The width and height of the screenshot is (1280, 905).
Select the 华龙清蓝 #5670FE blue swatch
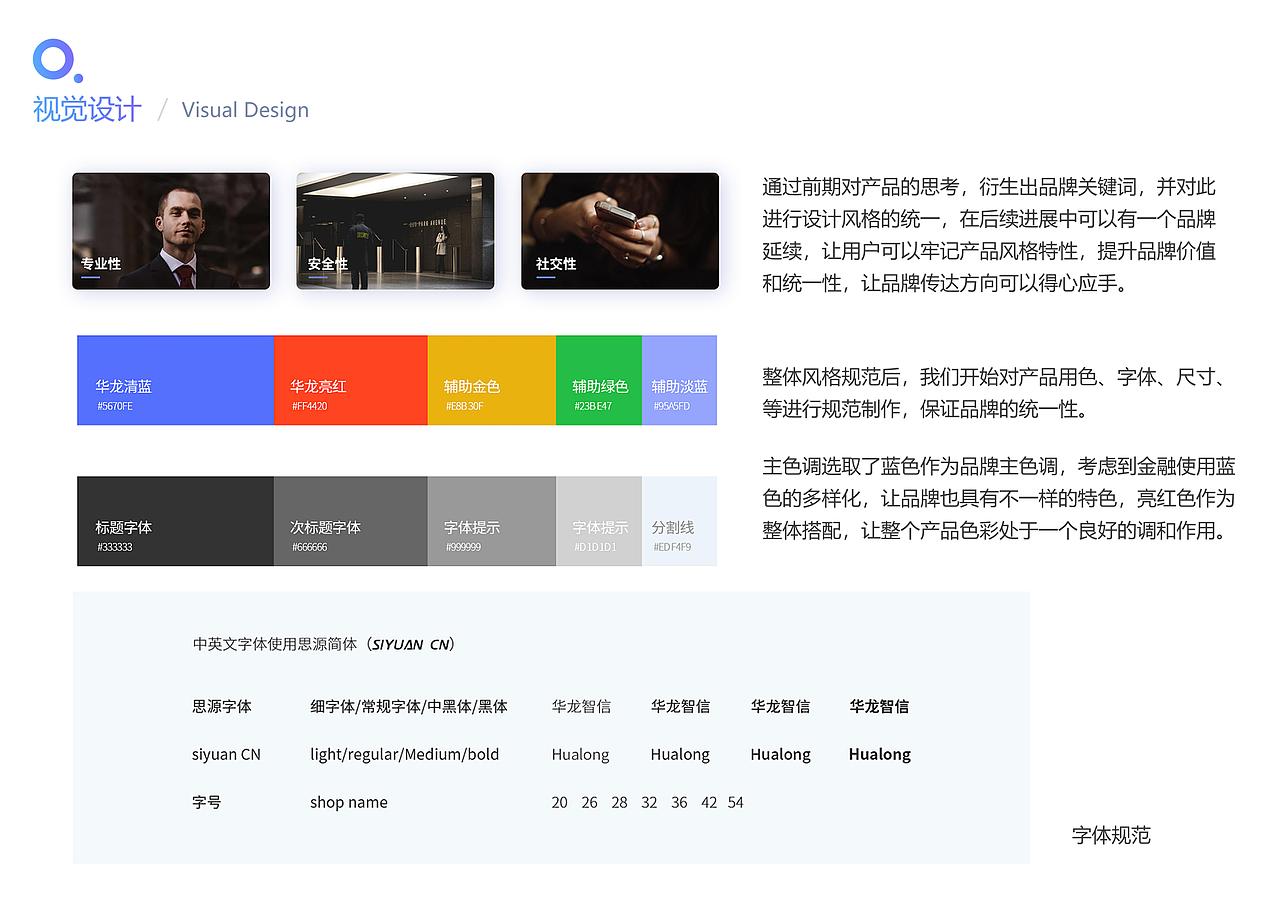pos(175,380)
